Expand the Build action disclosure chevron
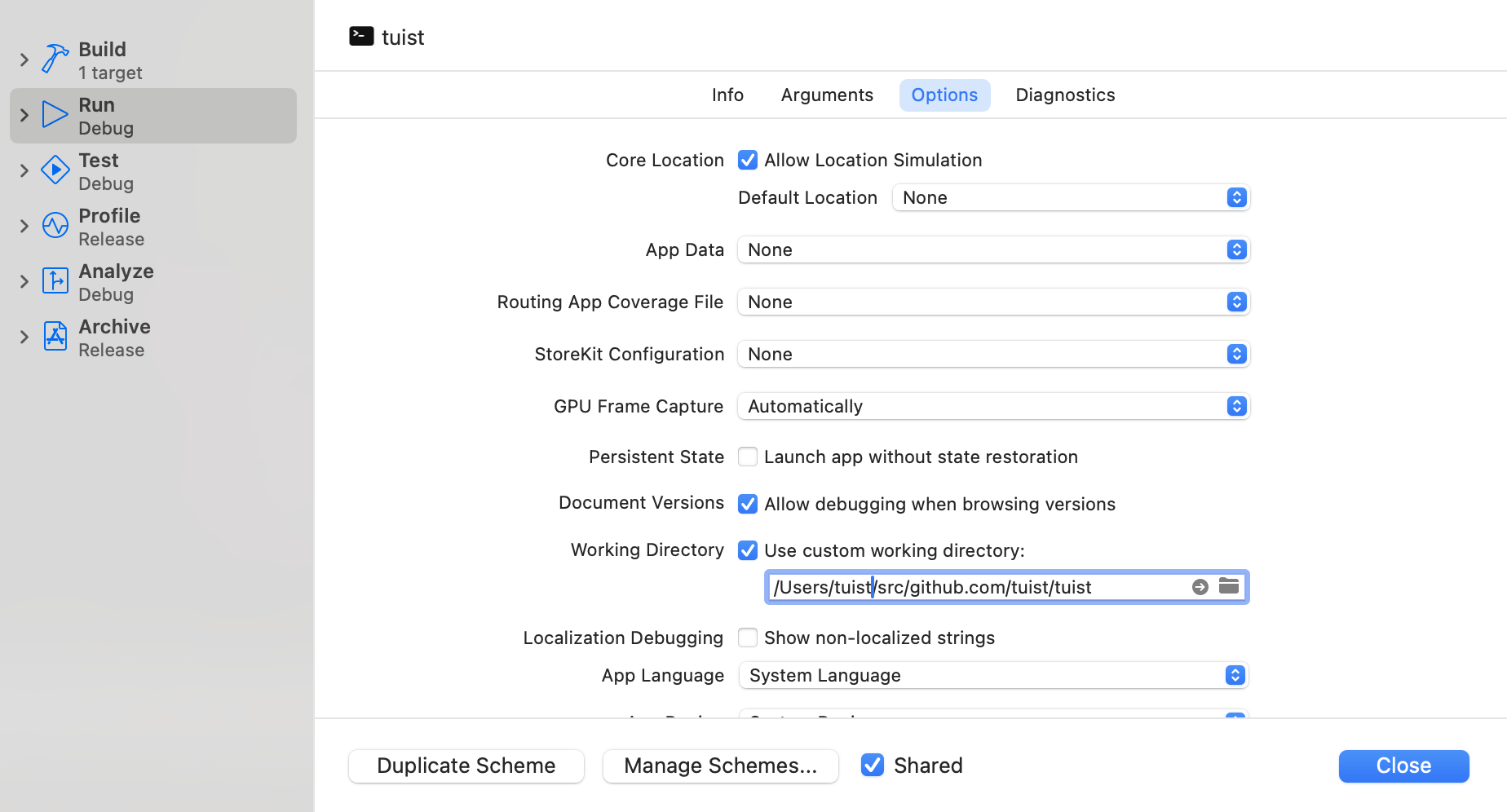This screenshot has height=812, width=1507. (x=24, y=60)
